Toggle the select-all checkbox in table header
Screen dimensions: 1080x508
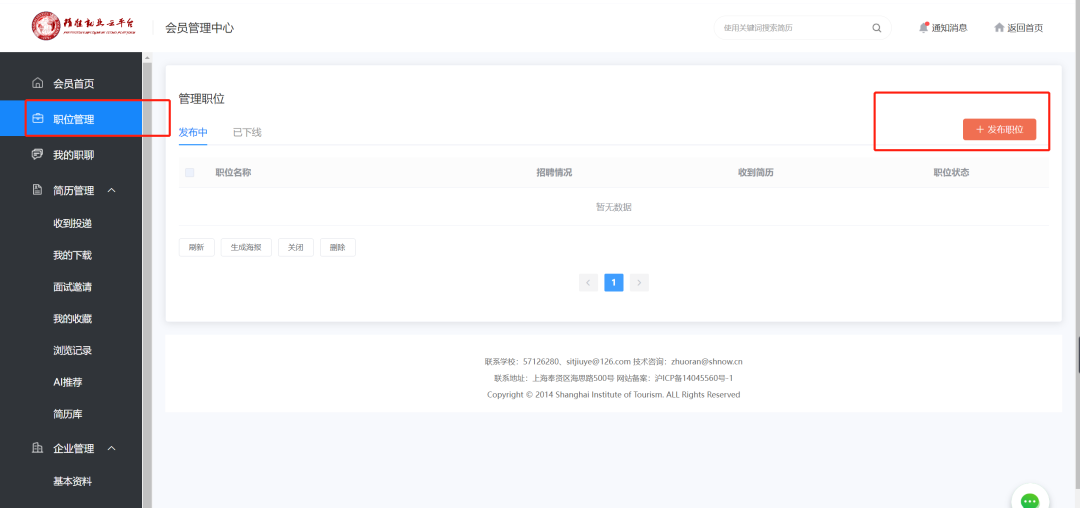tap(190, 173)
